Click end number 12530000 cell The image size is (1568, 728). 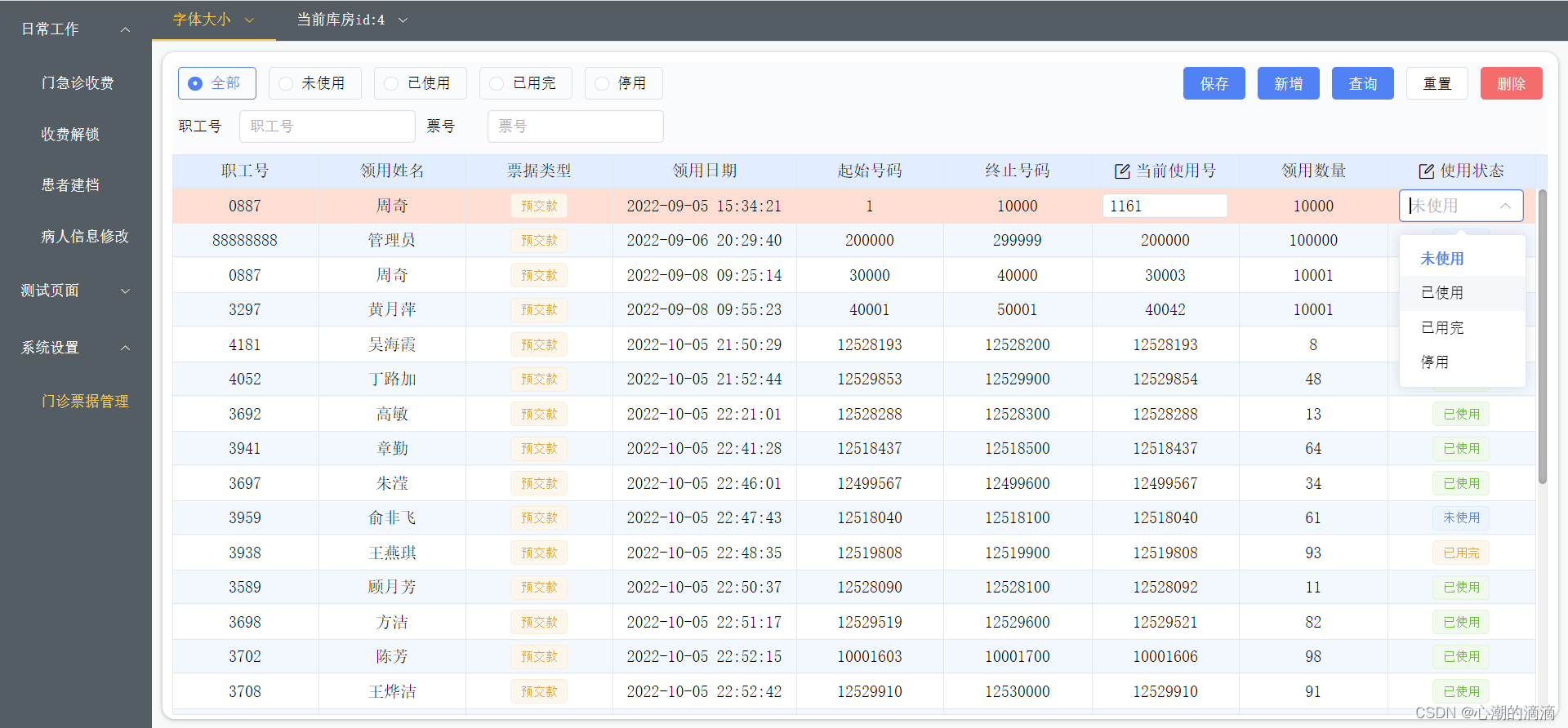point(1017,691)
